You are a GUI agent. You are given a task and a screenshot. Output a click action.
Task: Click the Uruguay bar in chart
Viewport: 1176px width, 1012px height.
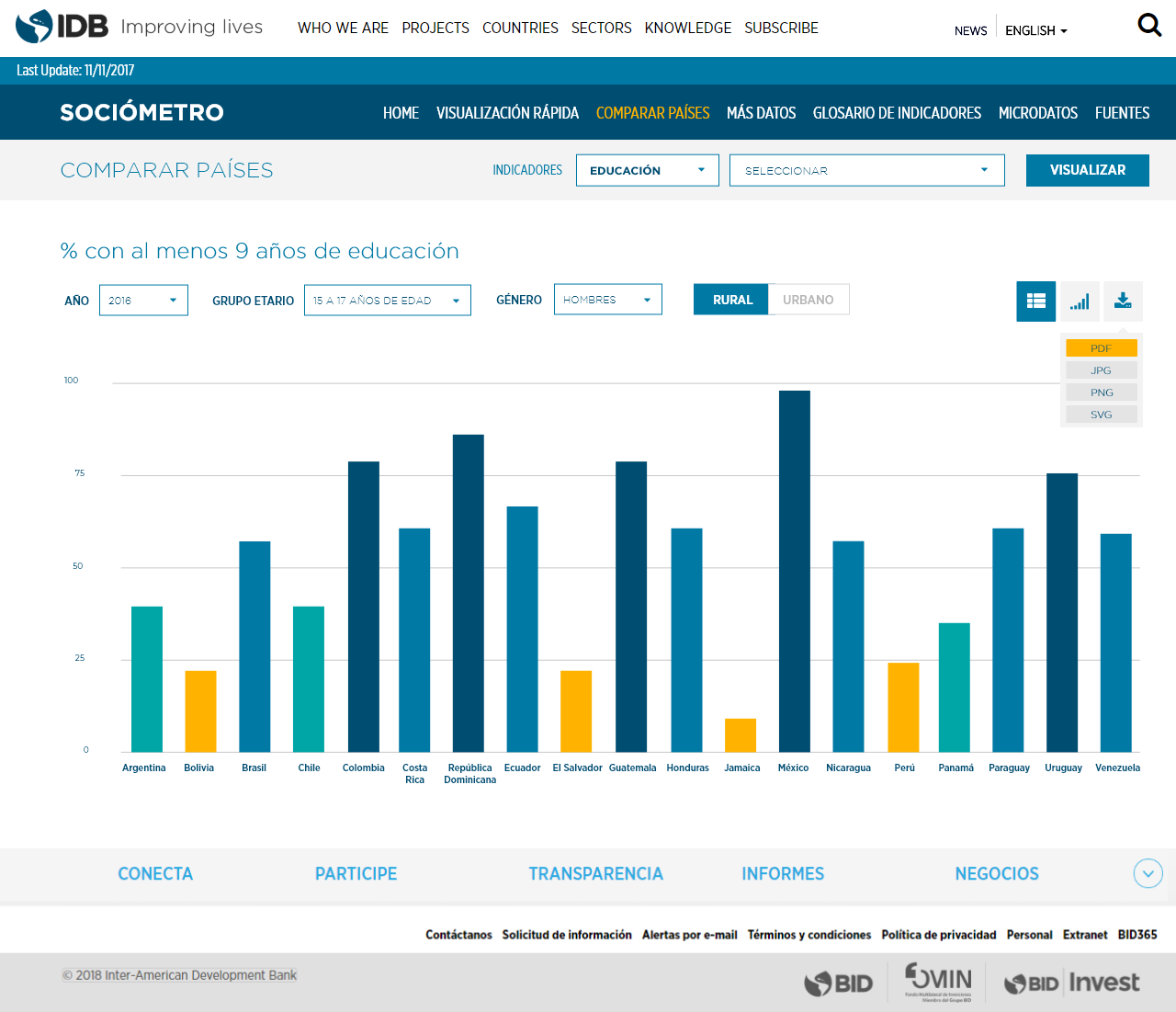pos(1062,613)
